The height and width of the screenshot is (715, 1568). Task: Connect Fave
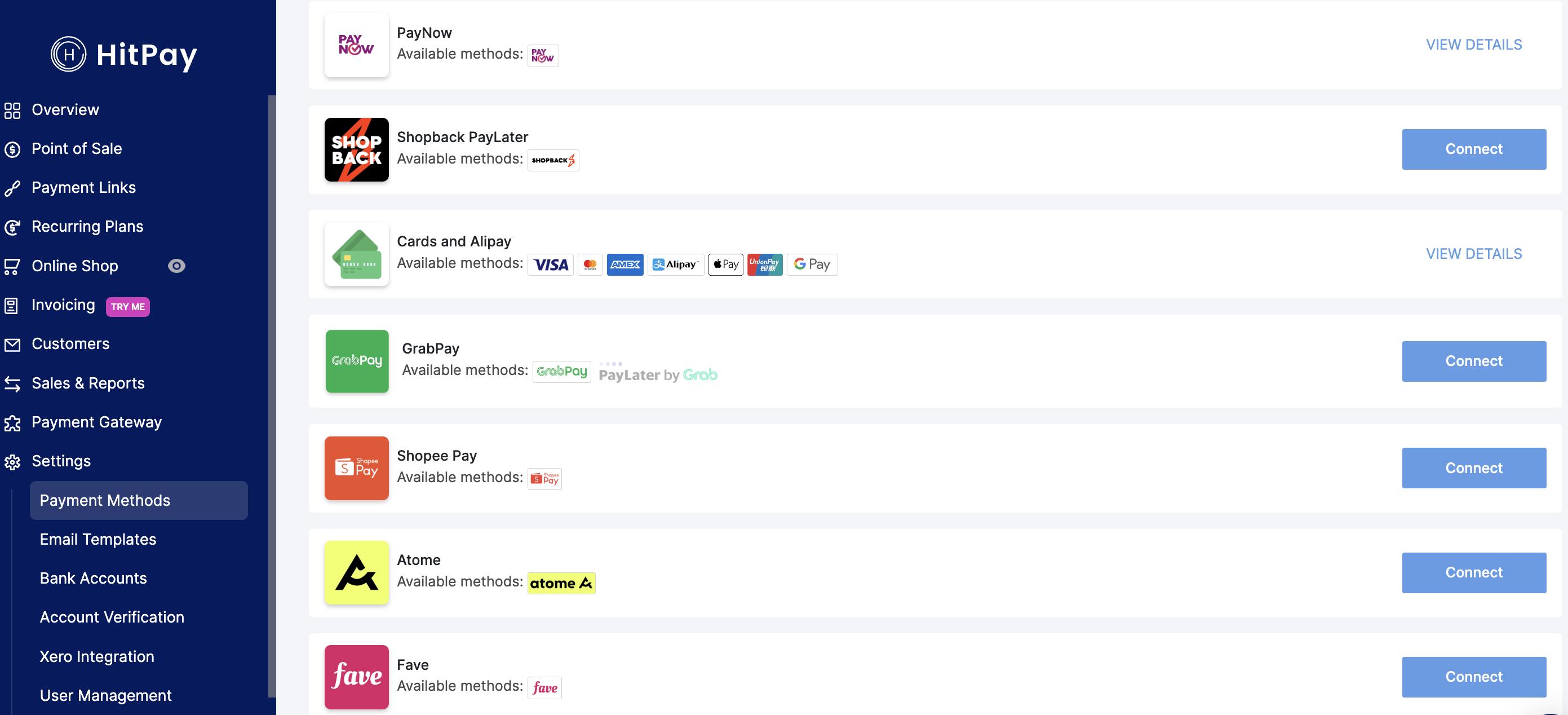click(x=1474, y=677)
